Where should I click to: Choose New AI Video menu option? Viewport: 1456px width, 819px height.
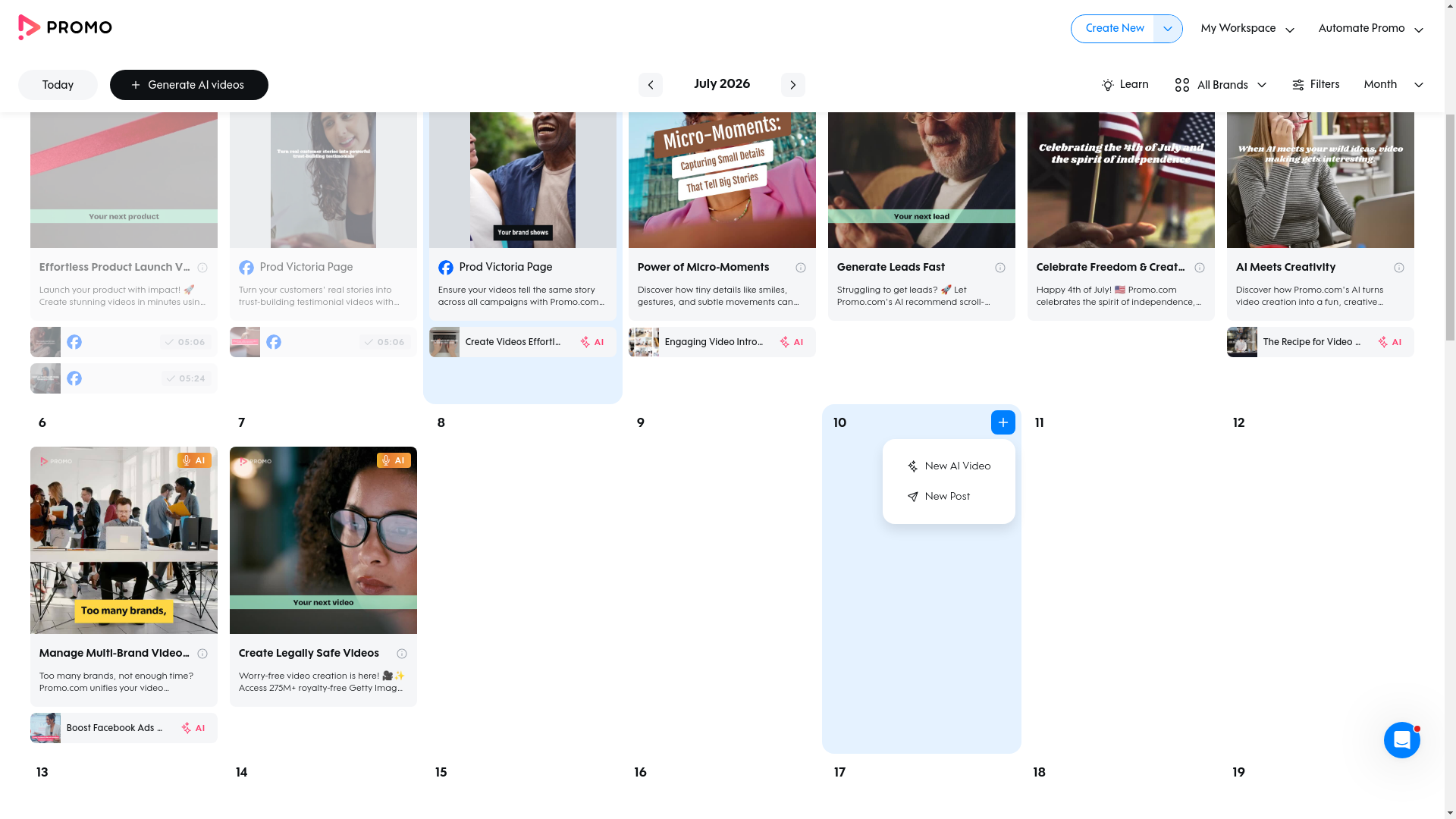click(949, 466)
